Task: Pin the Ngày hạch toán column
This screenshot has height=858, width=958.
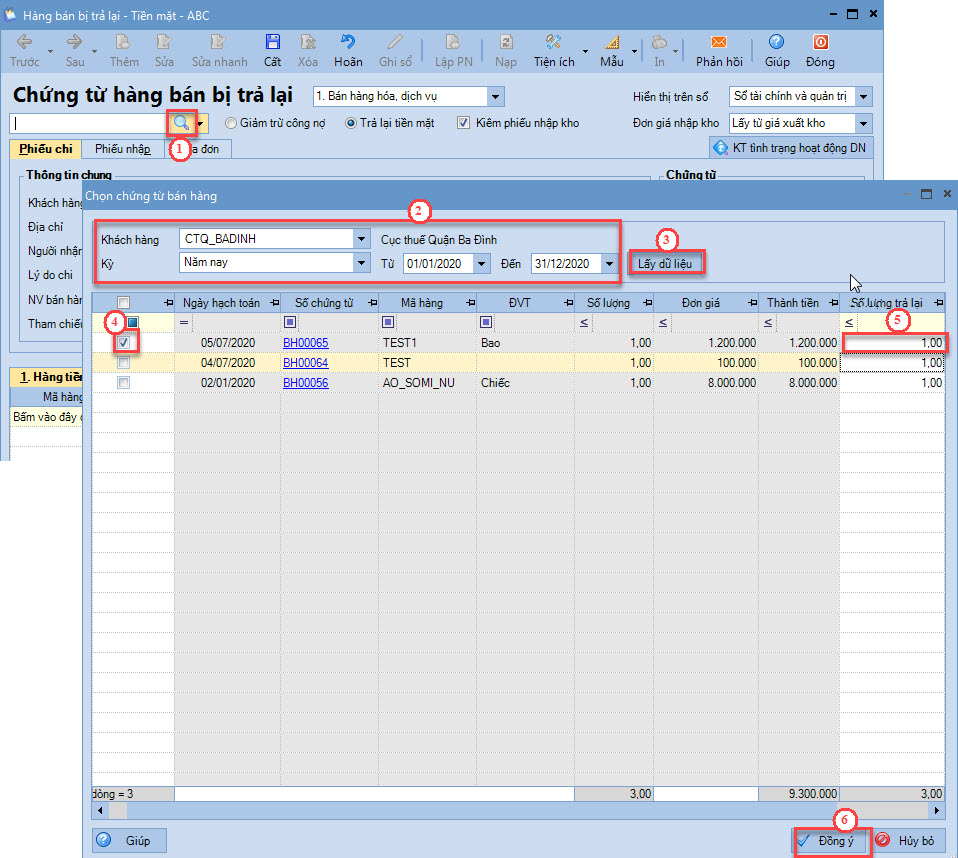Action: [274, 302]
